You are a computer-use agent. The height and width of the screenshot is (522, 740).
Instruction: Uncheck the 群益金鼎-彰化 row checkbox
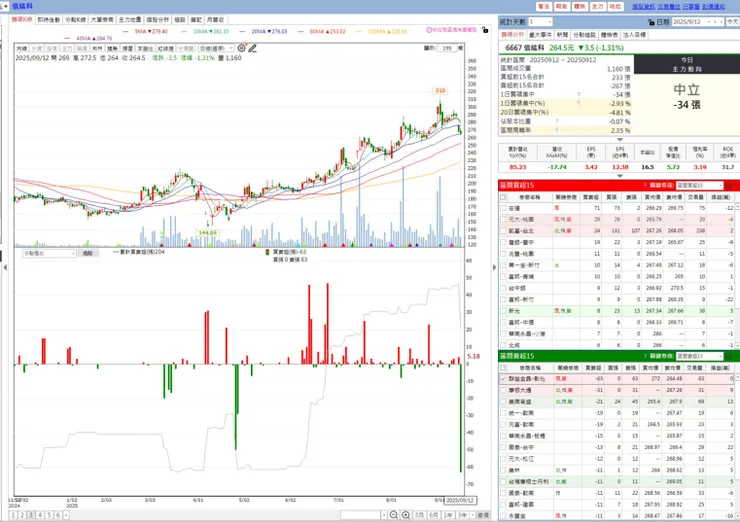click(x=503, y=379)
